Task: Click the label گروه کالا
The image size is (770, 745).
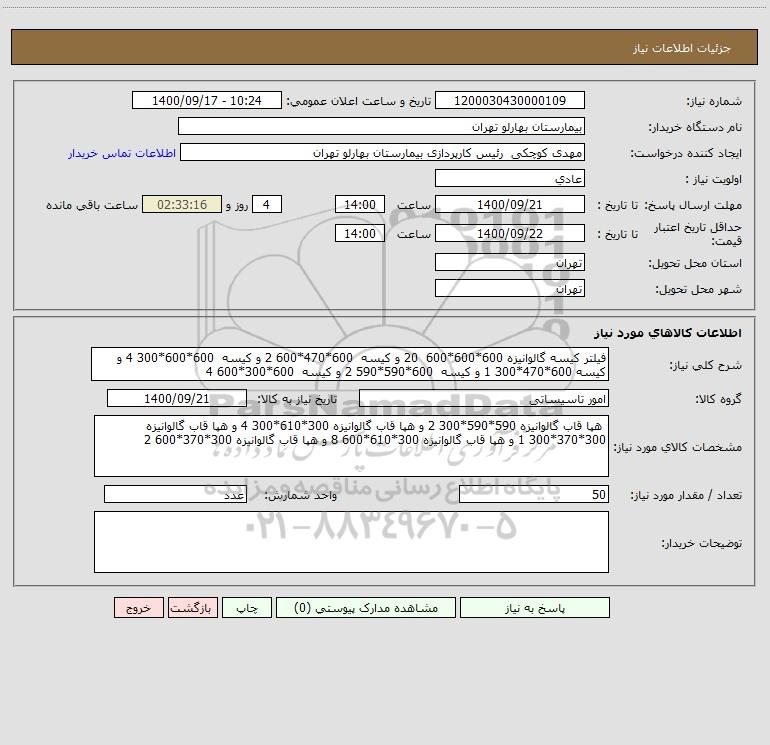Action: point(718,399)
